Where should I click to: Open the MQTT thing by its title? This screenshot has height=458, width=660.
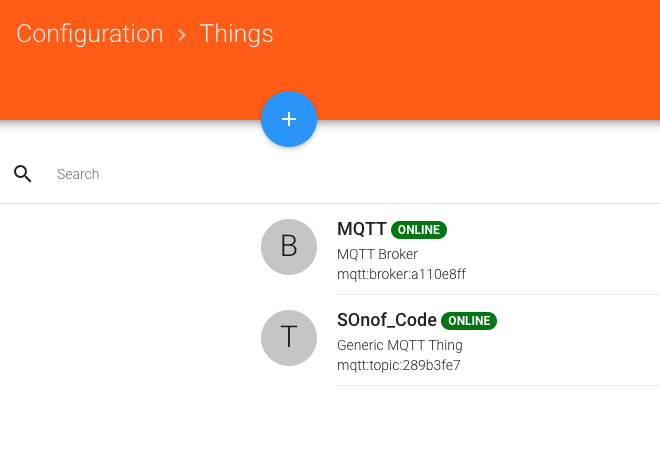(x=361, y=230)
